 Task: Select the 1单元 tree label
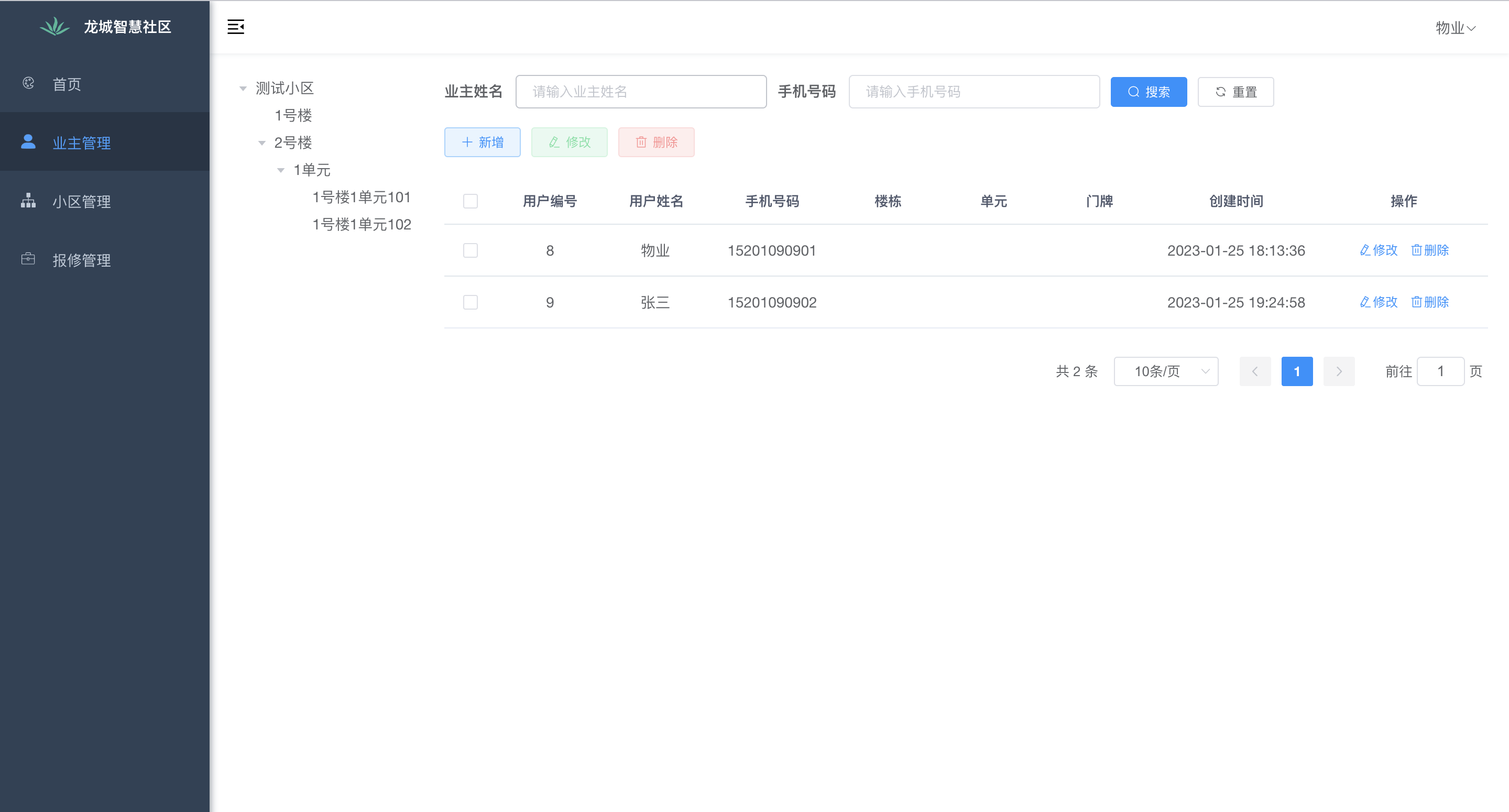[312, 170]
